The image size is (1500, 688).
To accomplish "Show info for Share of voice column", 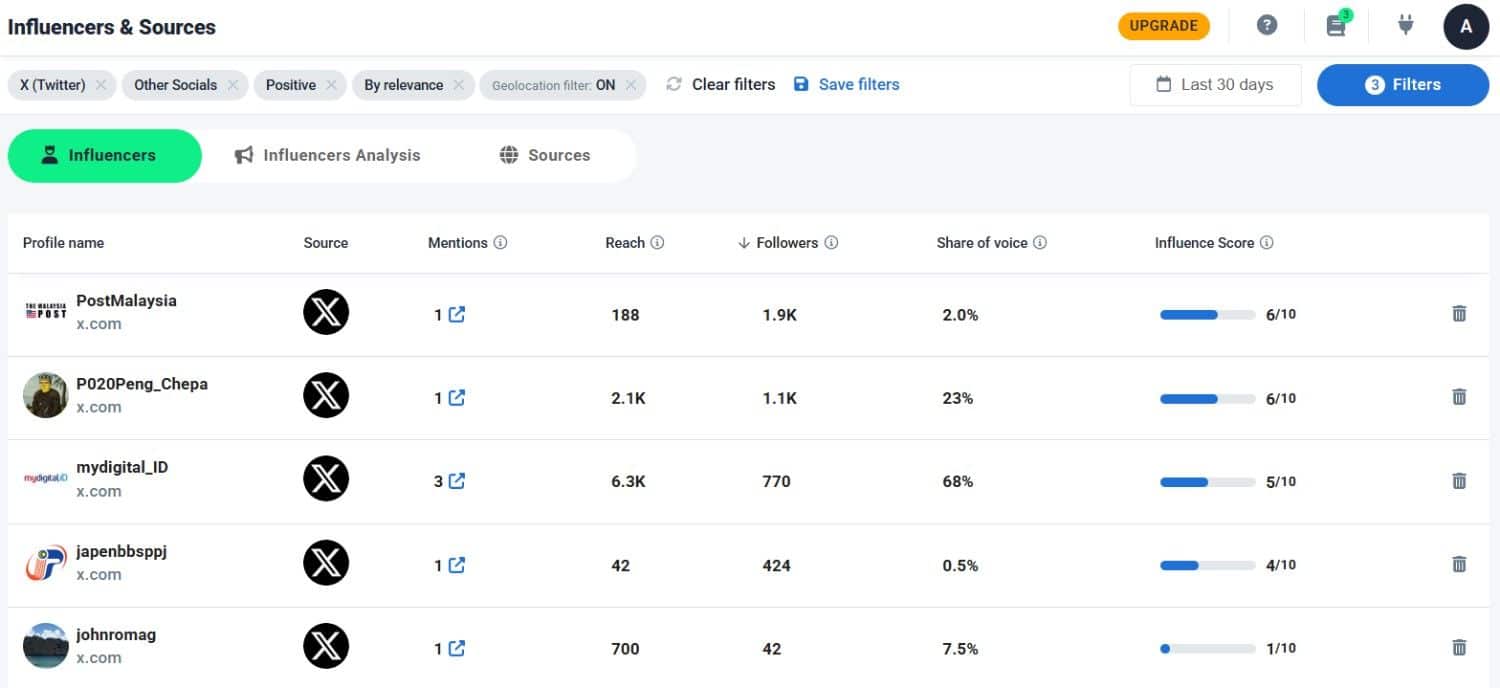I will click(x=1040, y=243).
